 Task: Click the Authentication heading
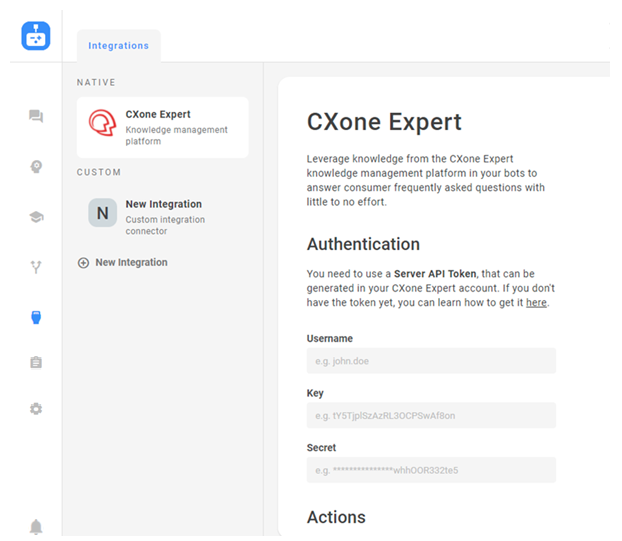pyautogui.click(x=363, y=244)
